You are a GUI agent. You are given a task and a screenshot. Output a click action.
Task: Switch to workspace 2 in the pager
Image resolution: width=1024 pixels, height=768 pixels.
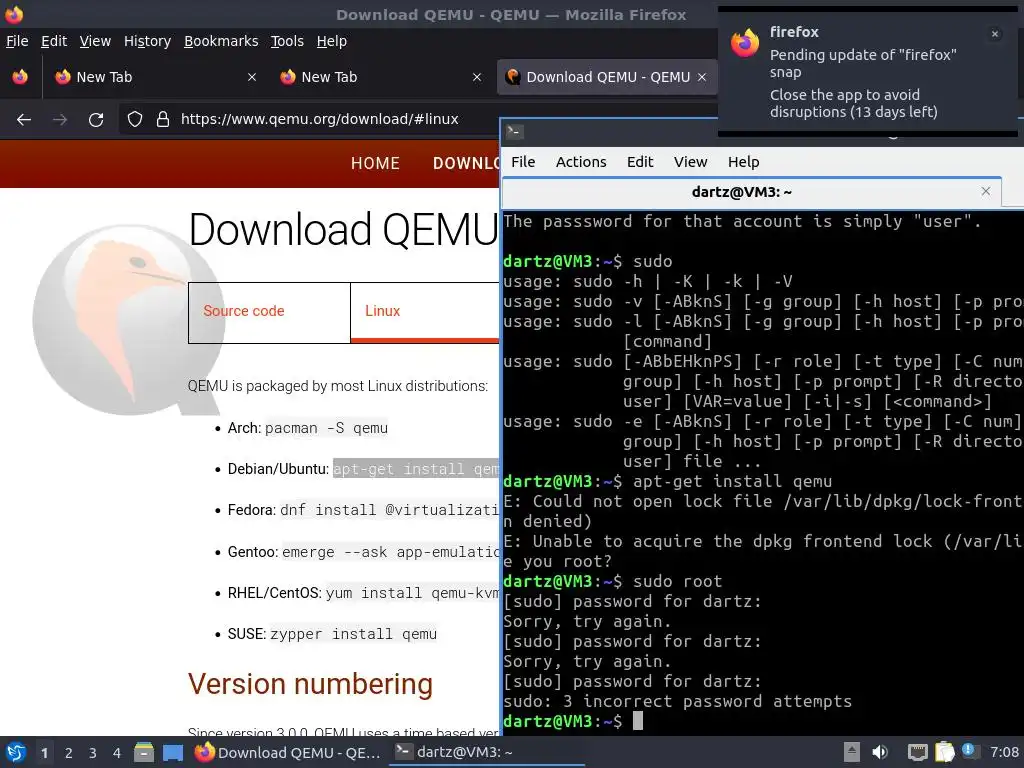pos(69,753)
